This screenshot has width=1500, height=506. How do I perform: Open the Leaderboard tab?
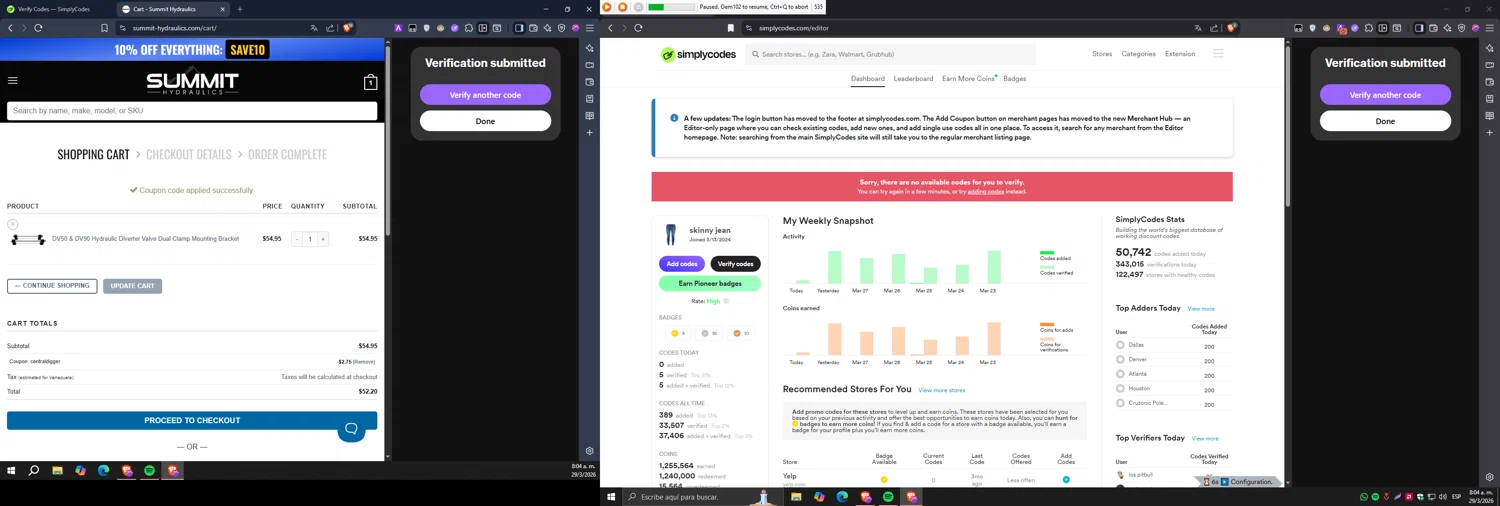point(913,78)
